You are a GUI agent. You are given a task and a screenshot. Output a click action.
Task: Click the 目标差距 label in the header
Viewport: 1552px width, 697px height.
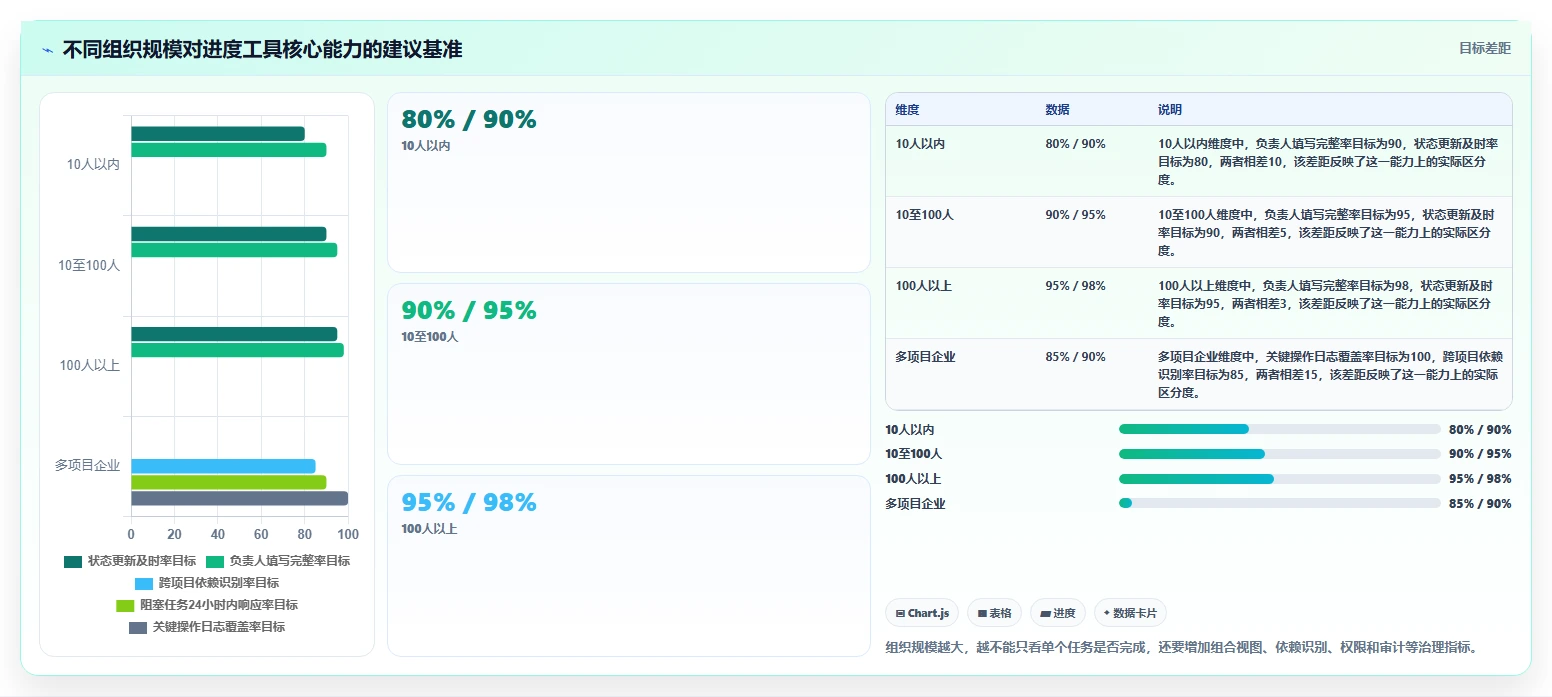point(1484,48)
